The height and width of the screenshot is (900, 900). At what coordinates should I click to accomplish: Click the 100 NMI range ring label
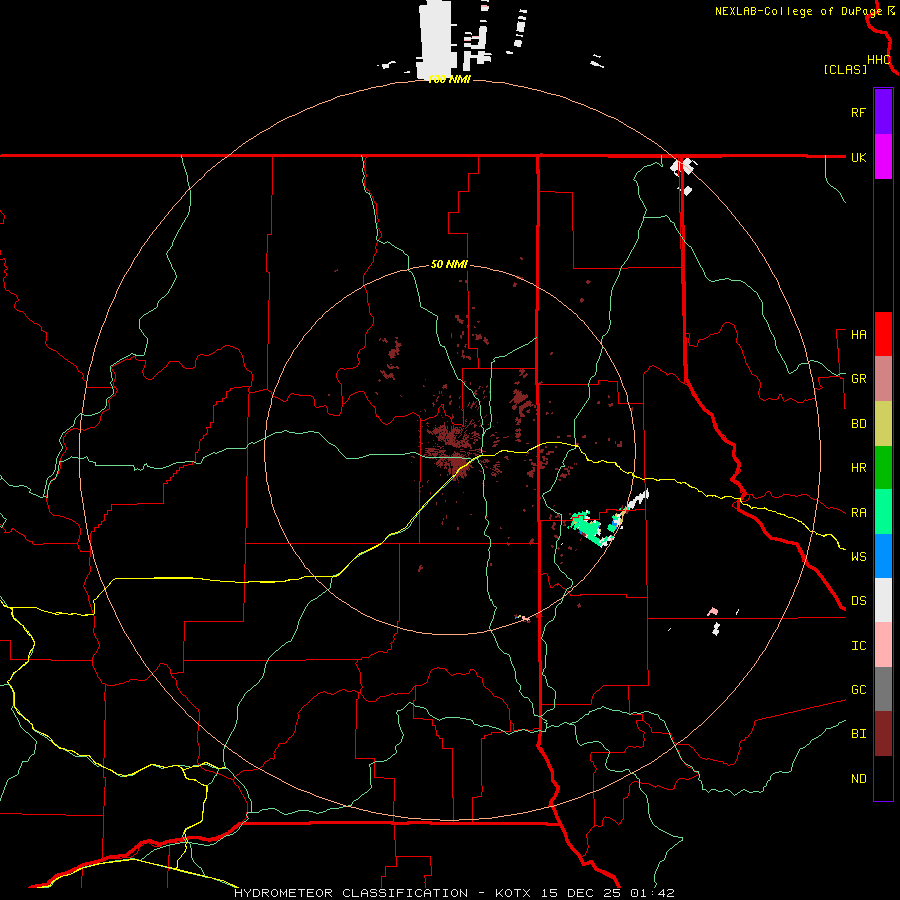click(449, 79)
